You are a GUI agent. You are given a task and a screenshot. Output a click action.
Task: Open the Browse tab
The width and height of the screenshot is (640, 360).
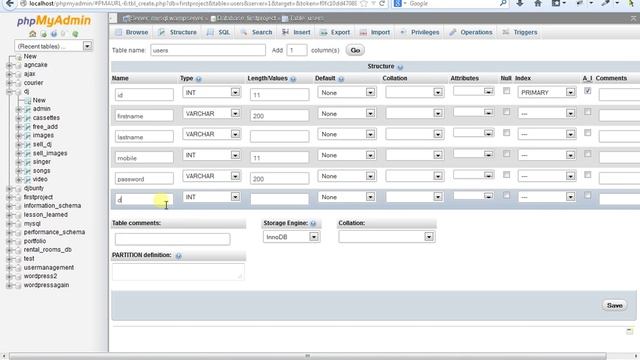(x=131, y=32)
